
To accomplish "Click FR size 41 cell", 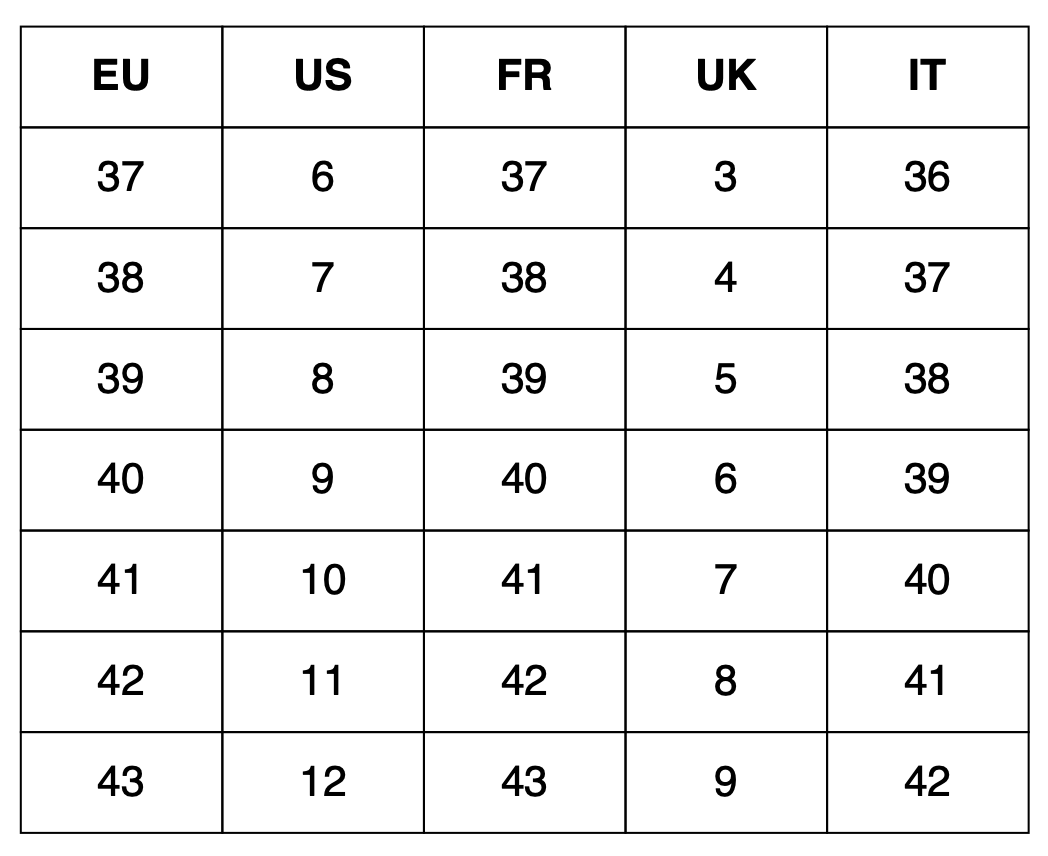I will (525, 581).
